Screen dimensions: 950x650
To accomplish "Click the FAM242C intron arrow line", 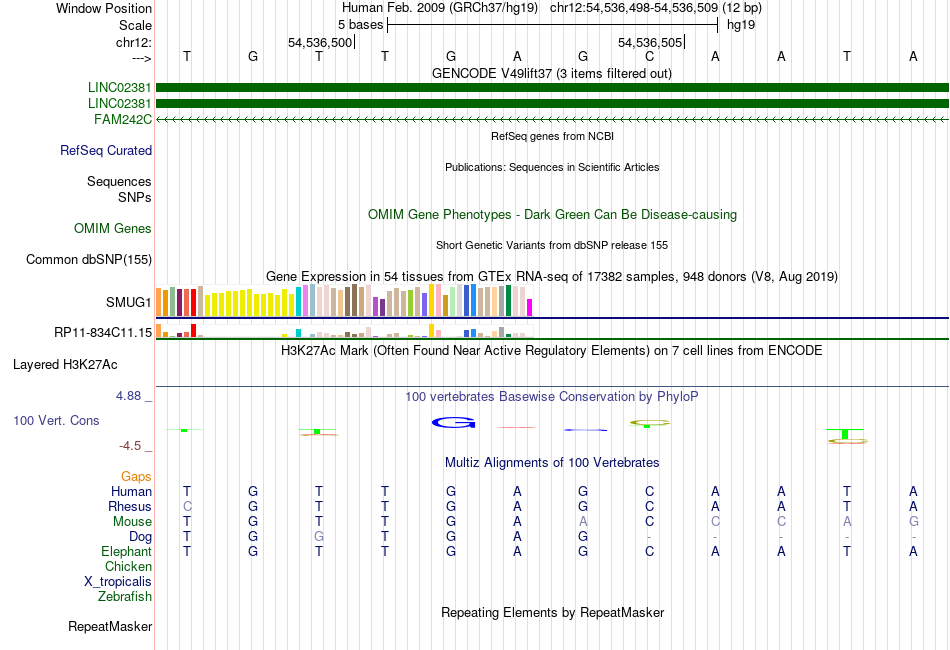I will click(x=553, y=119).
